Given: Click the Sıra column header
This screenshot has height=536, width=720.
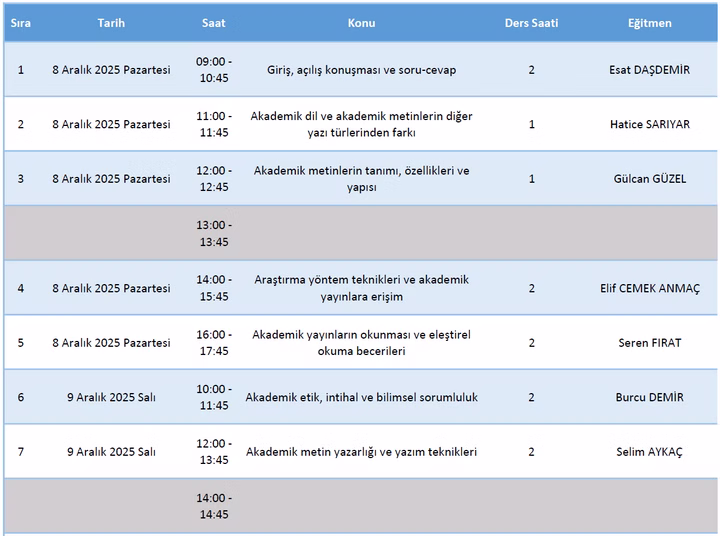Looking at the screenshot, I should pos(21,23).
